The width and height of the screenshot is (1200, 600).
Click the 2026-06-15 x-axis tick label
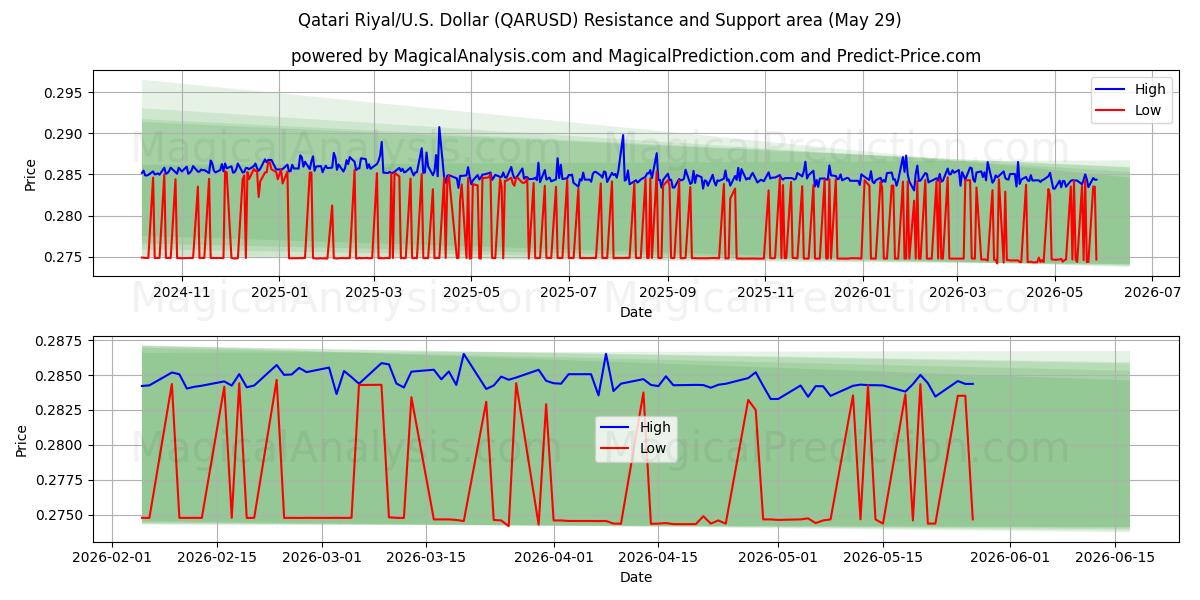tap(1114, 557)
